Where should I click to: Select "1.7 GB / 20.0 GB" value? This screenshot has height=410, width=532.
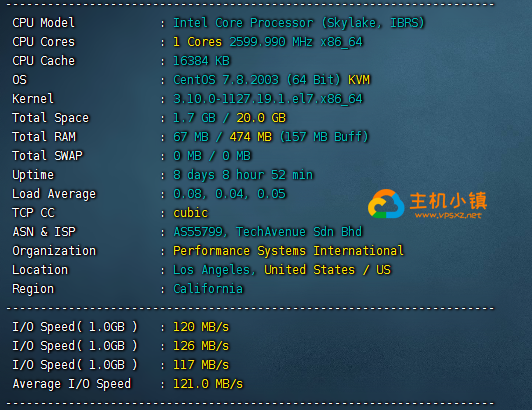[230, 118]
